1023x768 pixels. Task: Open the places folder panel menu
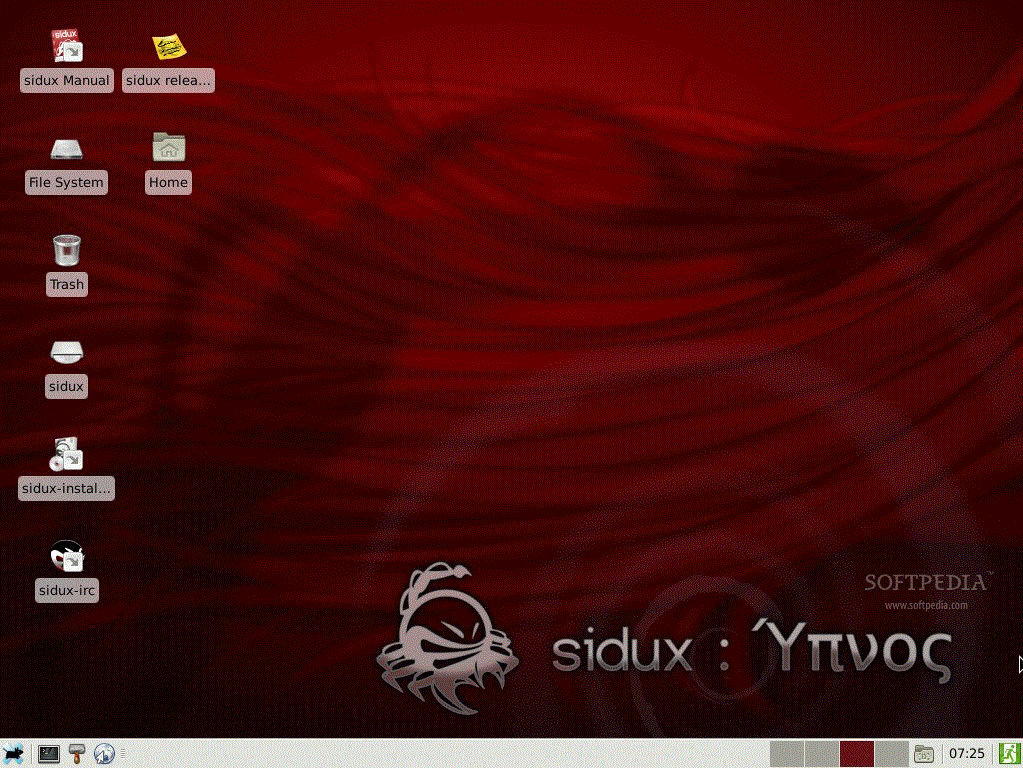tap(924, 754)
